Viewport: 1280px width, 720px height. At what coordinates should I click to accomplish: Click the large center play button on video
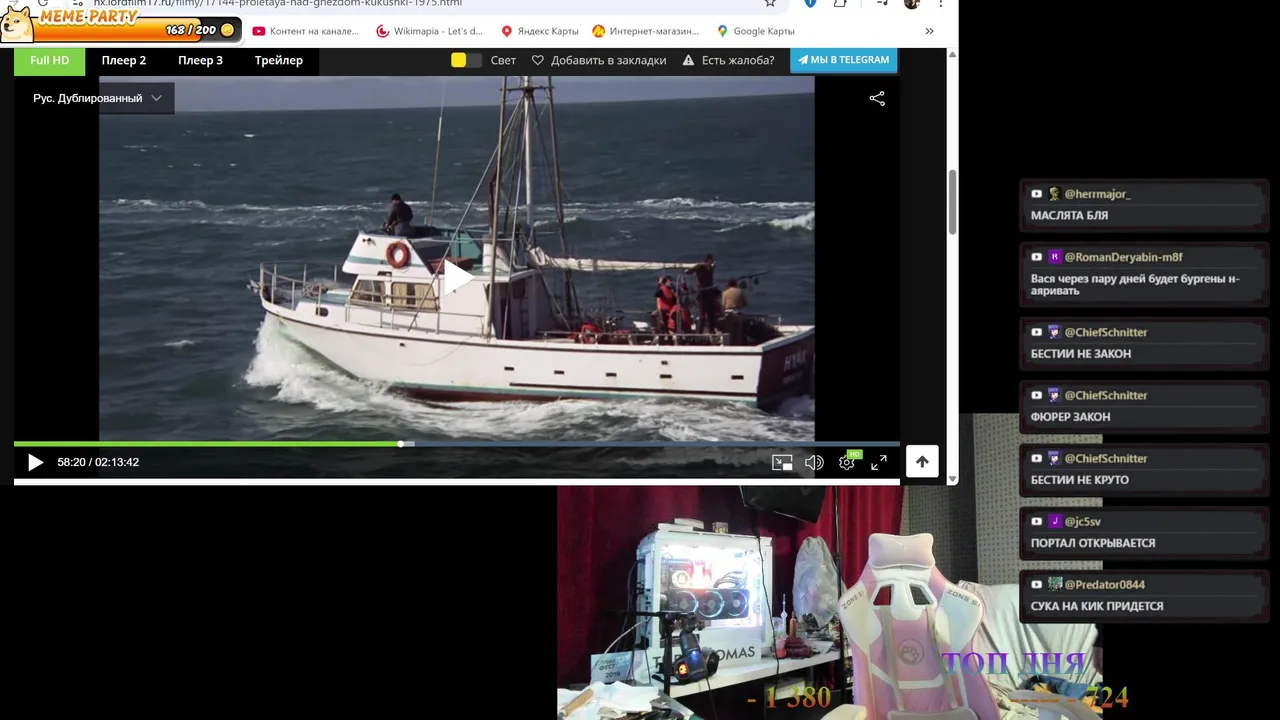(x=457, y=277)
